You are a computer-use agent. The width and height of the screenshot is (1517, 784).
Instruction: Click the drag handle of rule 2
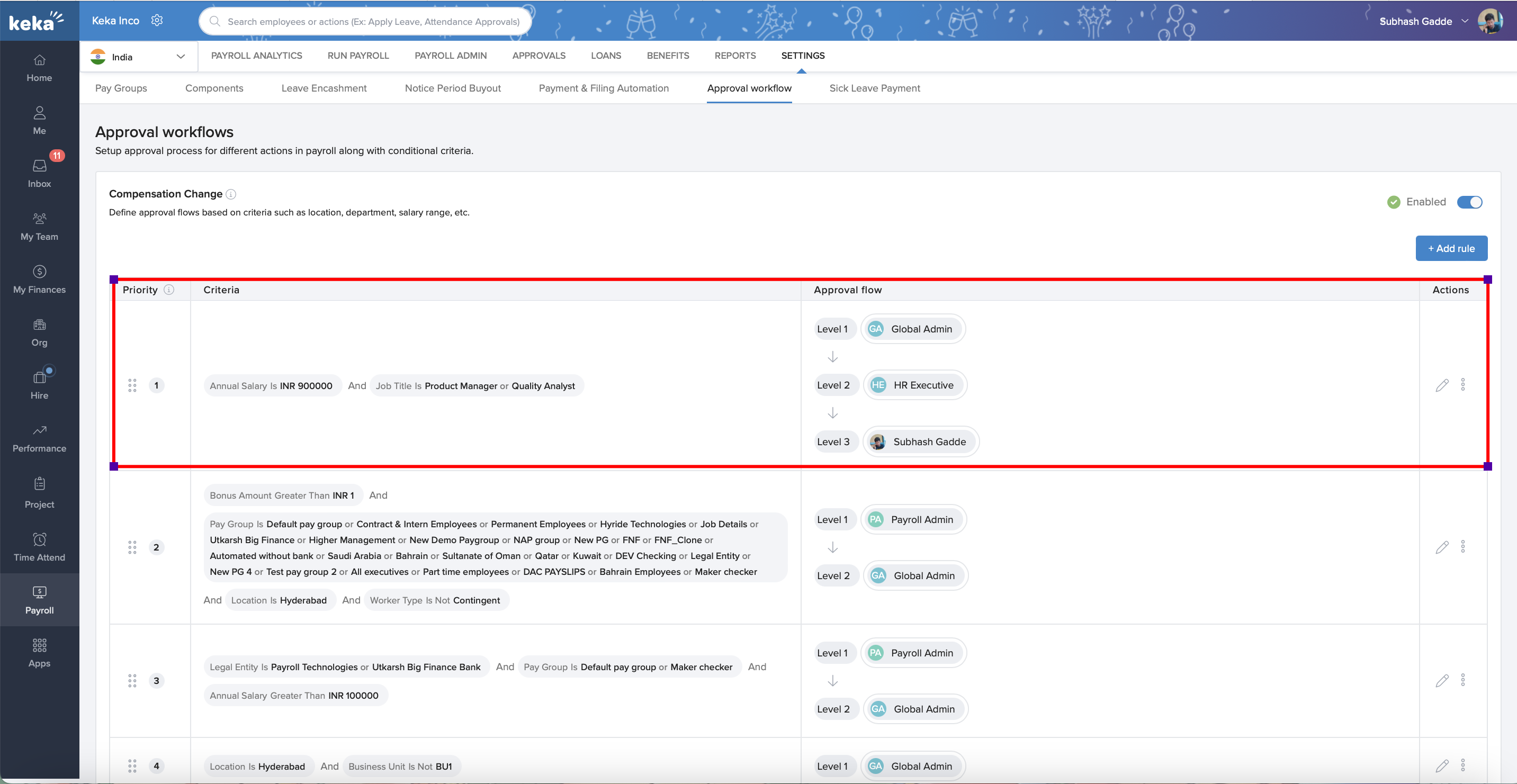(x=132, y=547)
